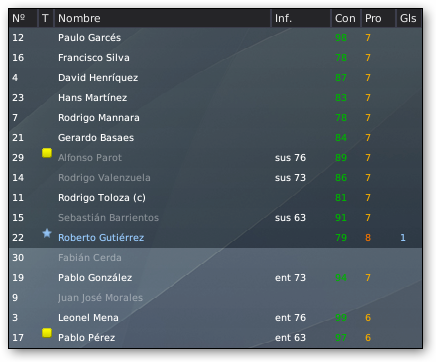436x362 pixels.
Task: Click the T column header
Action: 46,18
